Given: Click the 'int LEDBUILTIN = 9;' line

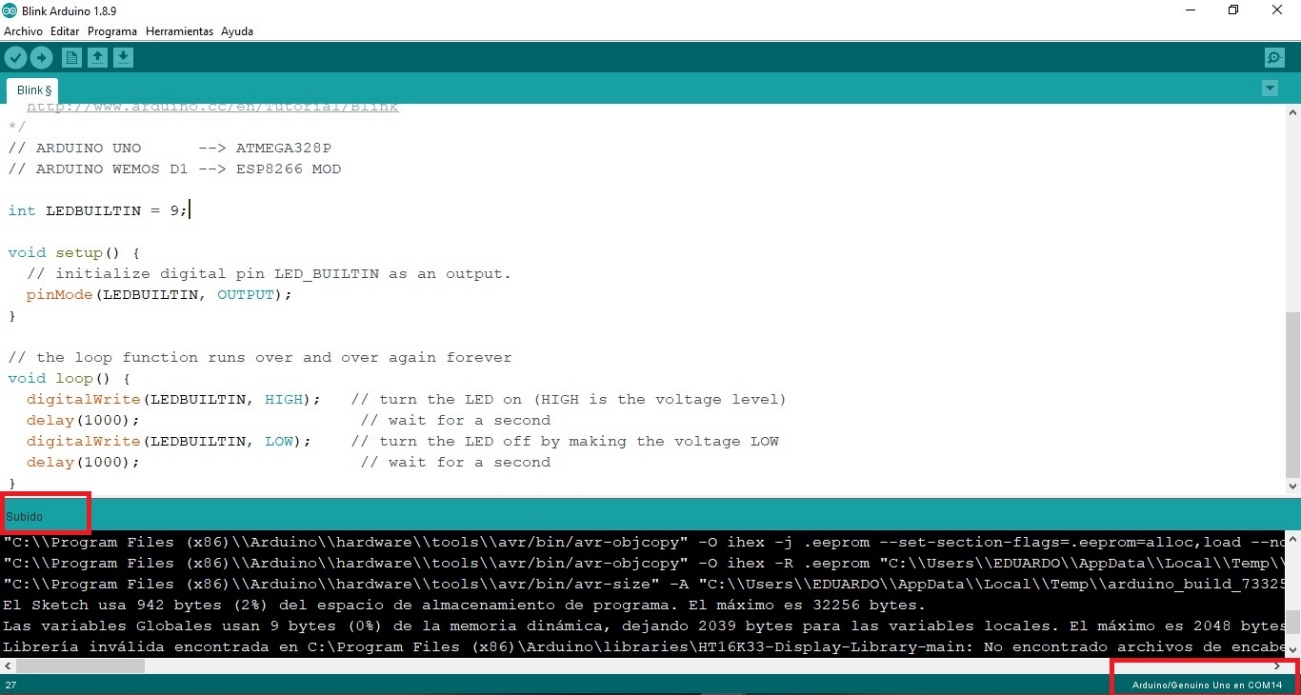Looking at the screenshot, I should [x=98, y=210].
